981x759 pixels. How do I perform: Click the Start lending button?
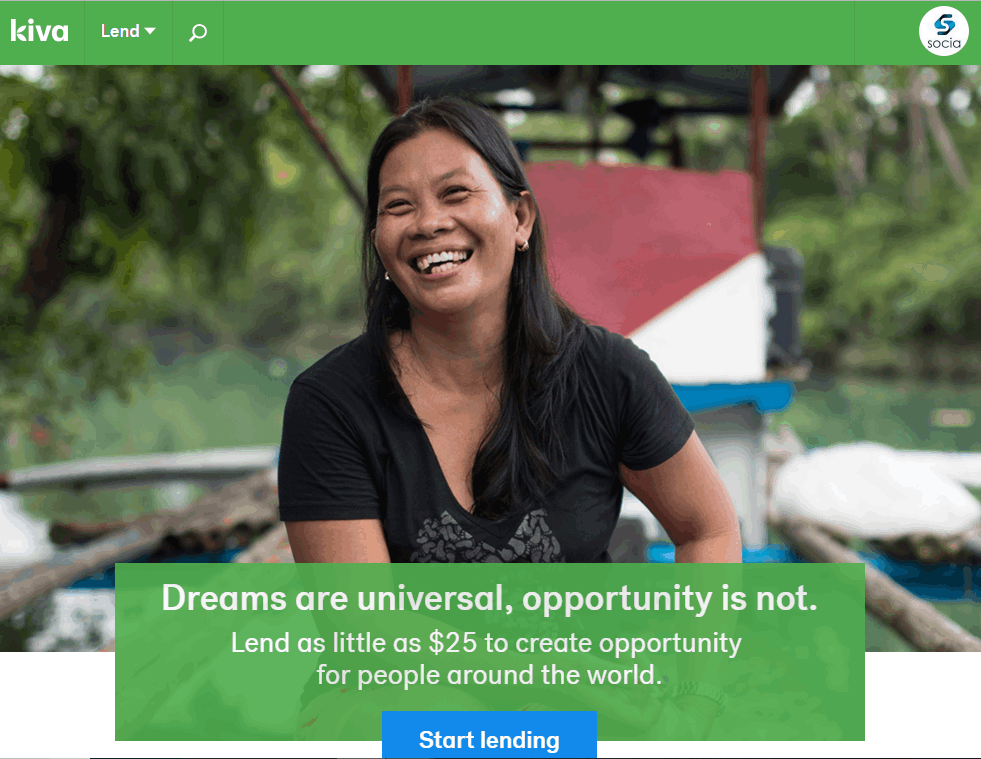489,735
